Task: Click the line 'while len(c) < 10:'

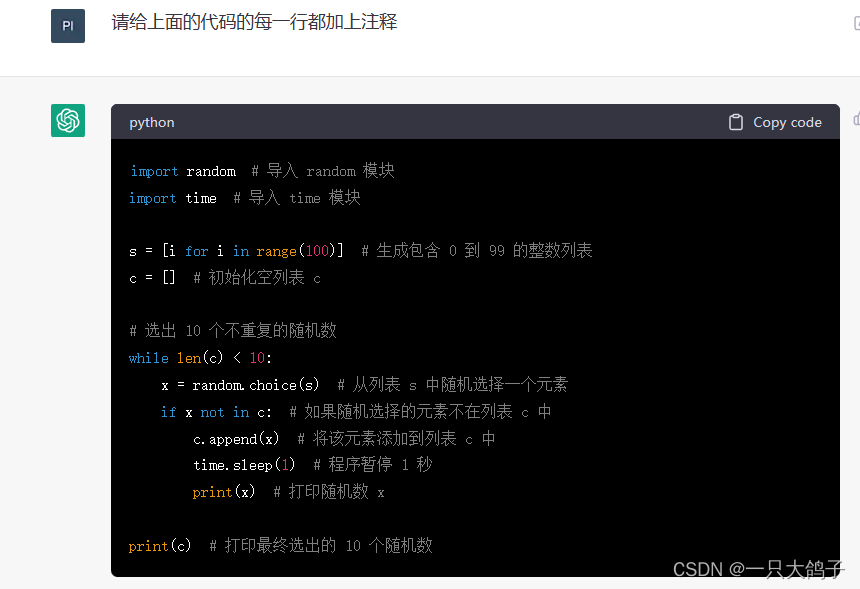Action: [x=200, y=358]
